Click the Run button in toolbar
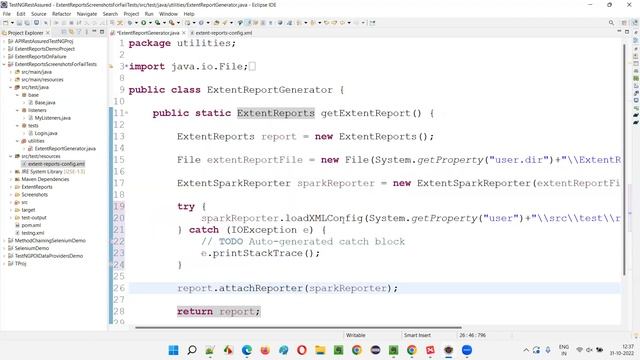The width and height of the screenshot is (640, 360). [144, 23]
